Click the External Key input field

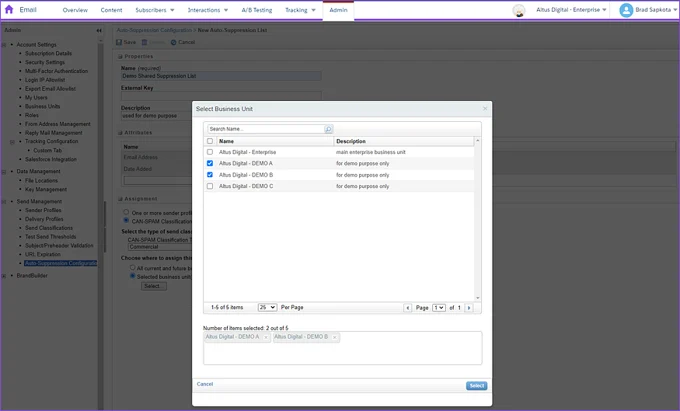221,95
